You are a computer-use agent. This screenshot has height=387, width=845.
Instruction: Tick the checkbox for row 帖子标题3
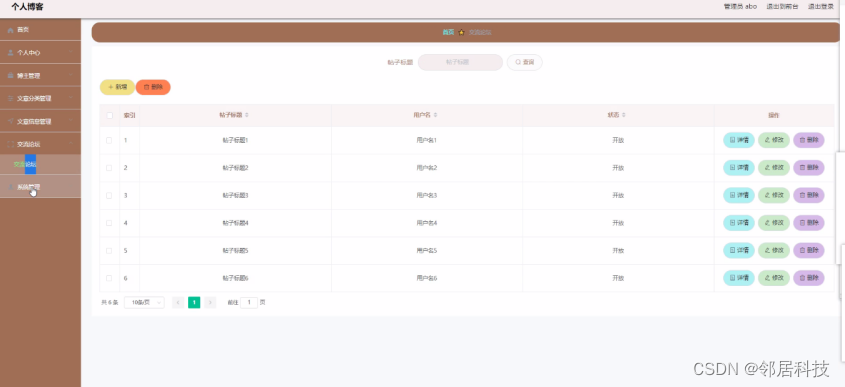109,195
